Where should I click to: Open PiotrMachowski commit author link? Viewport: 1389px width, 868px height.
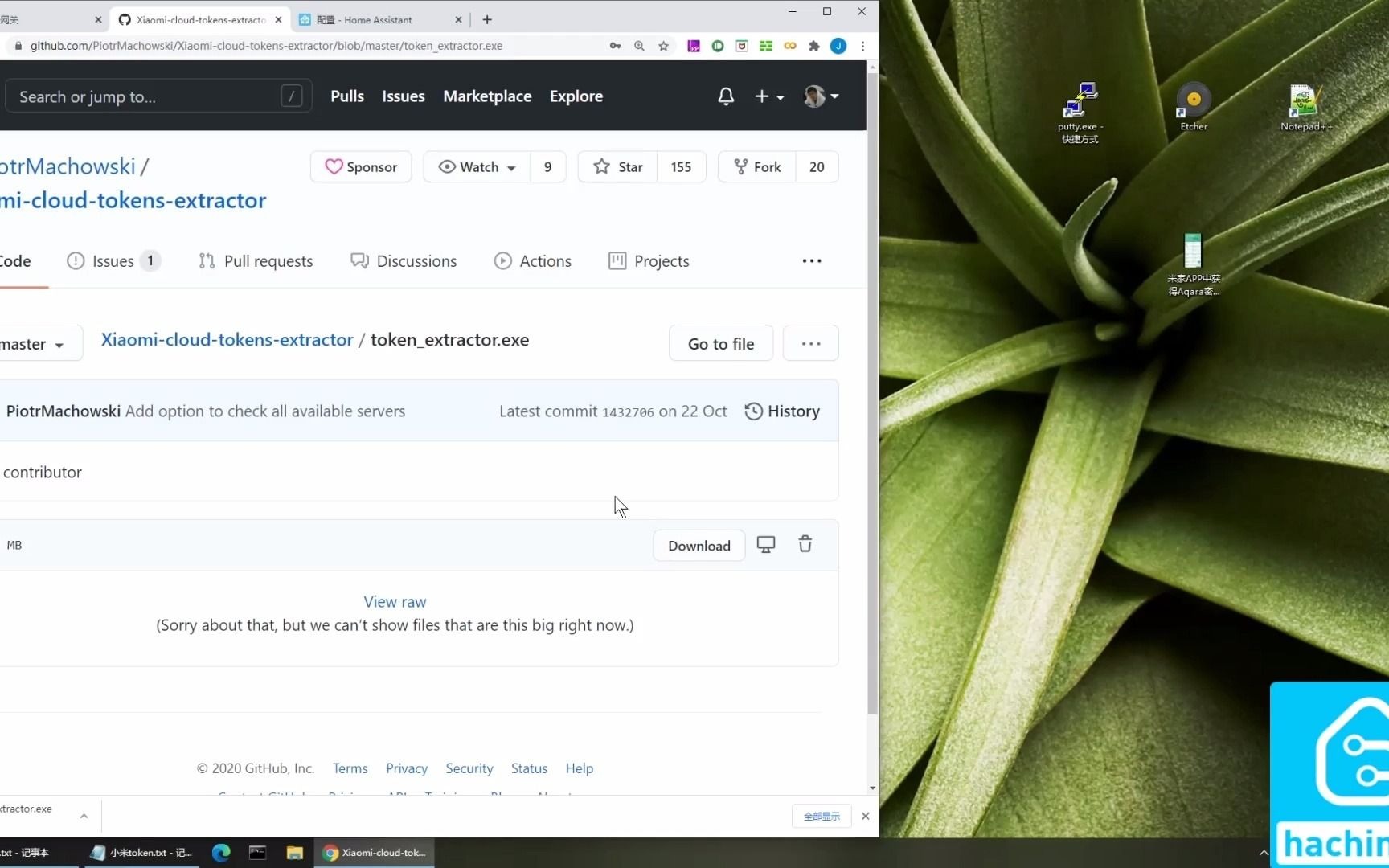tap(64, 411)
